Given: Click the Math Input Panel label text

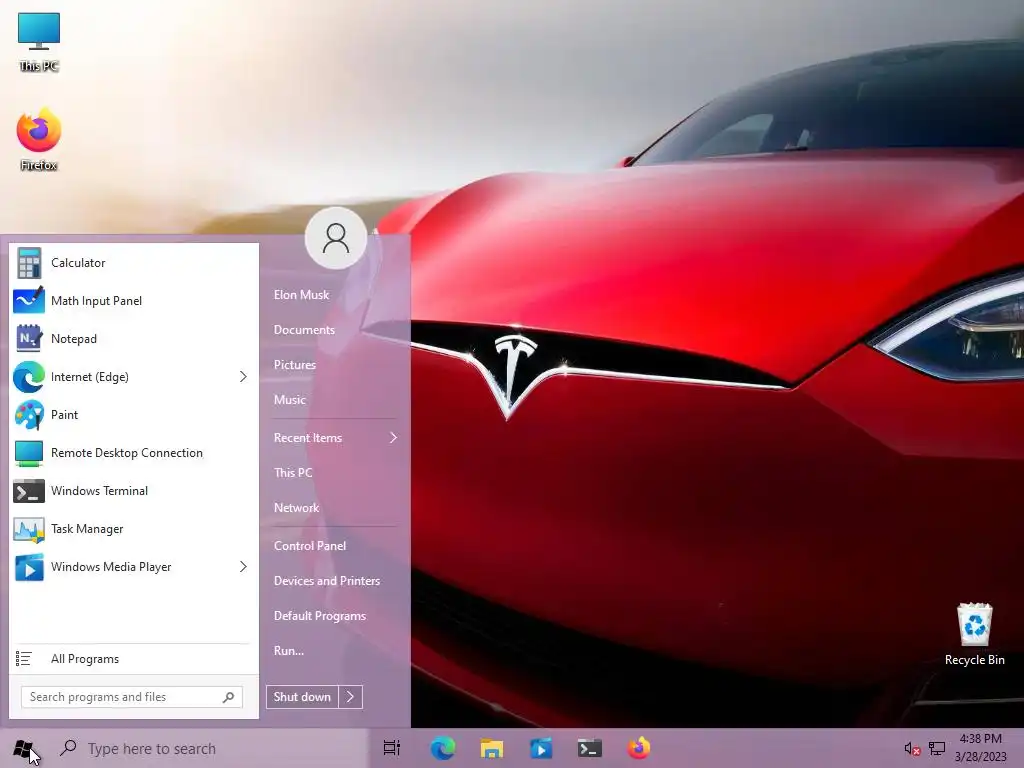Looking at the screenshot, I should tap(96, 300).
